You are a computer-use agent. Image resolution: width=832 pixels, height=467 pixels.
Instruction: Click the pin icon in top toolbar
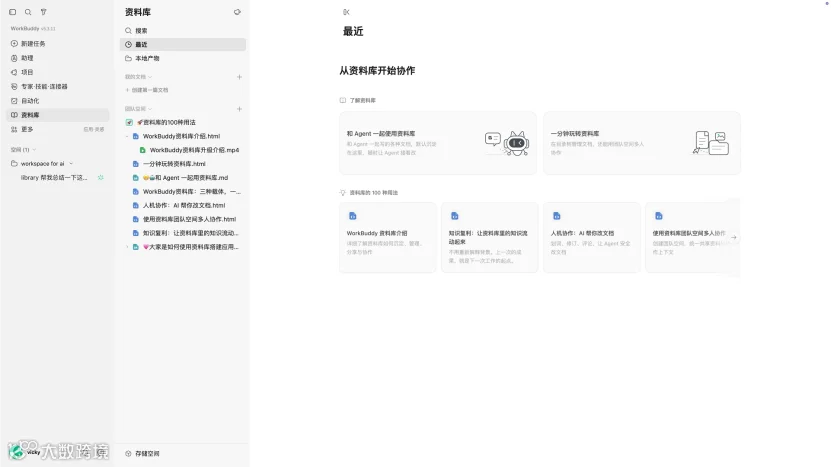tap(44, 12)
